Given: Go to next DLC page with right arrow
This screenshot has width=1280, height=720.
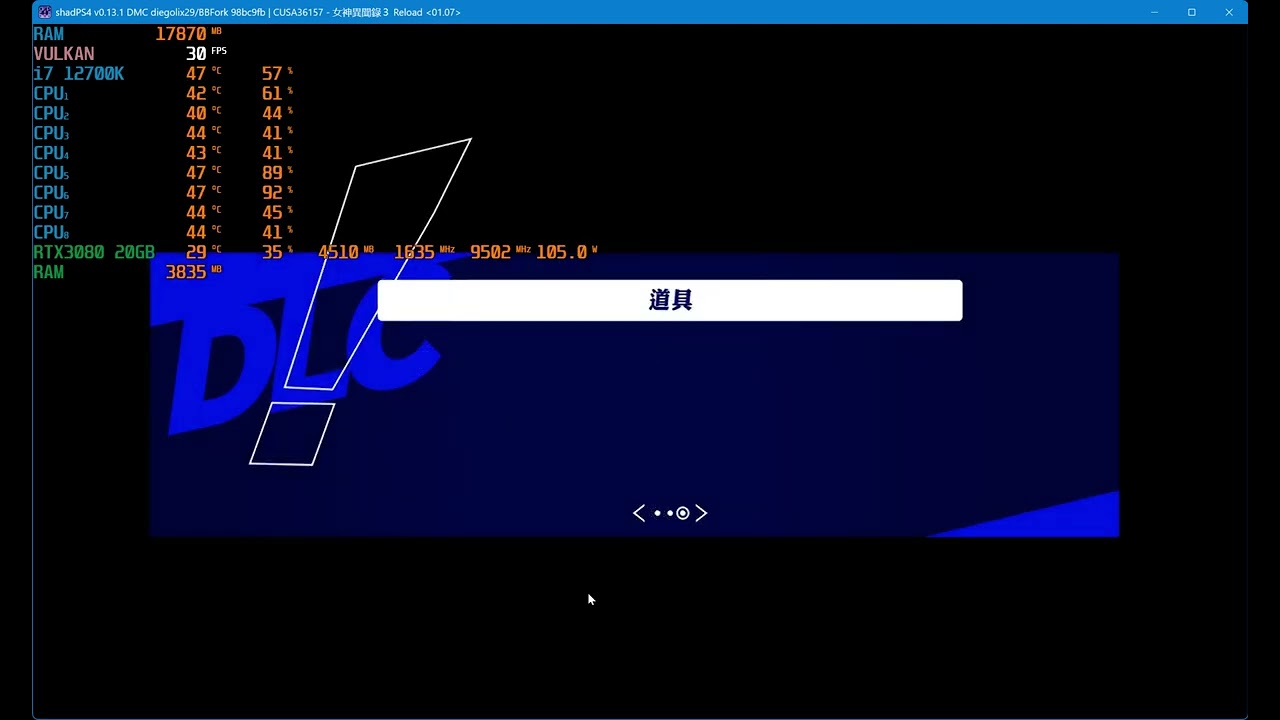Looking at the screenshot, I should click(x=701, y=513).
